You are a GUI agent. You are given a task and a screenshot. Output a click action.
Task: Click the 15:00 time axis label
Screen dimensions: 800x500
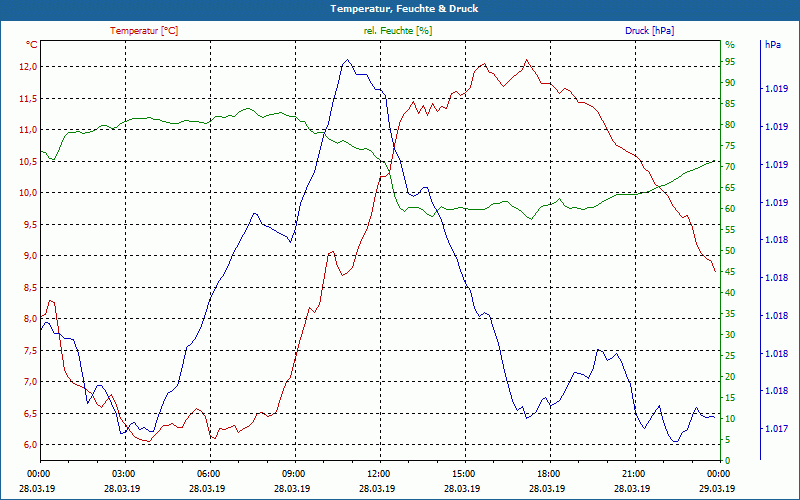(x=463, y=474)
